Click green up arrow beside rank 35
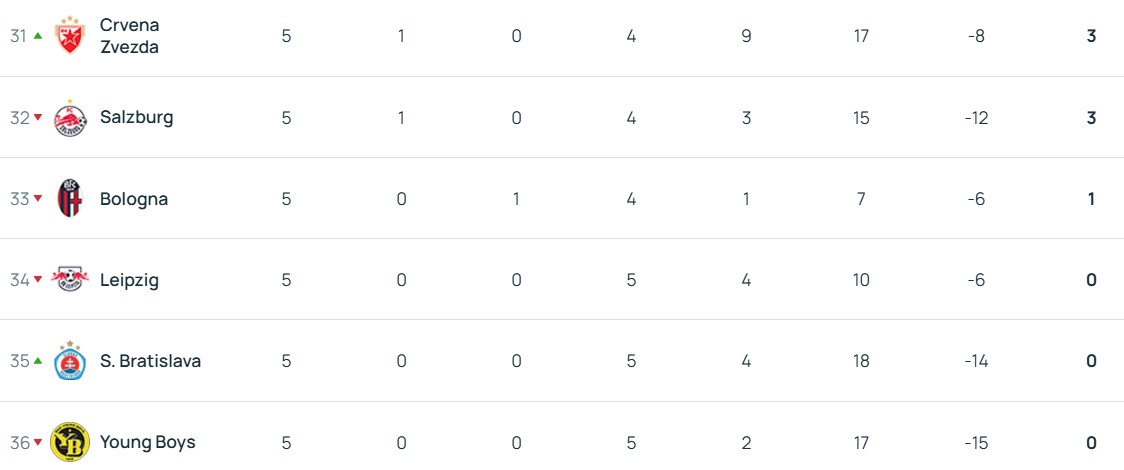The image size is (1124, 470). tap(38, 361)
